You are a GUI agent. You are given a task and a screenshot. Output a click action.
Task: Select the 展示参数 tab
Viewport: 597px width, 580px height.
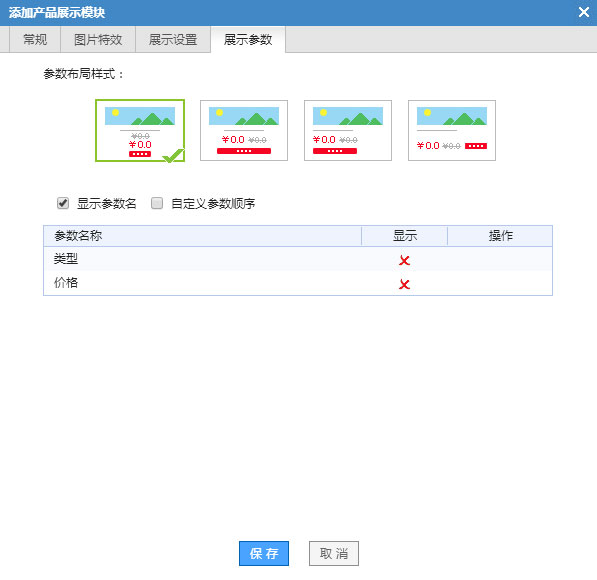coord(248,39)
